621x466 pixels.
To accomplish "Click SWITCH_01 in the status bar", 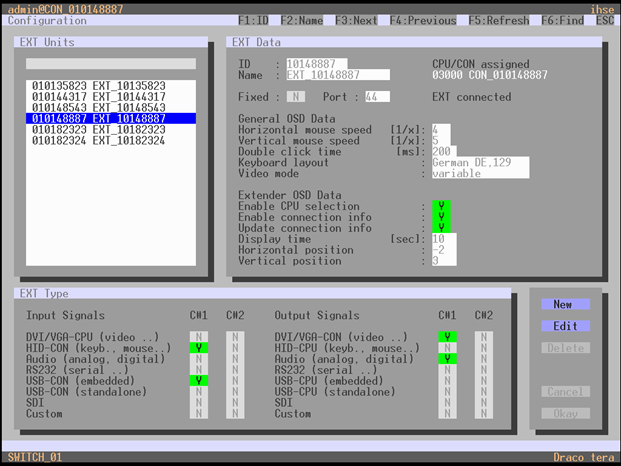I will 35,457.
